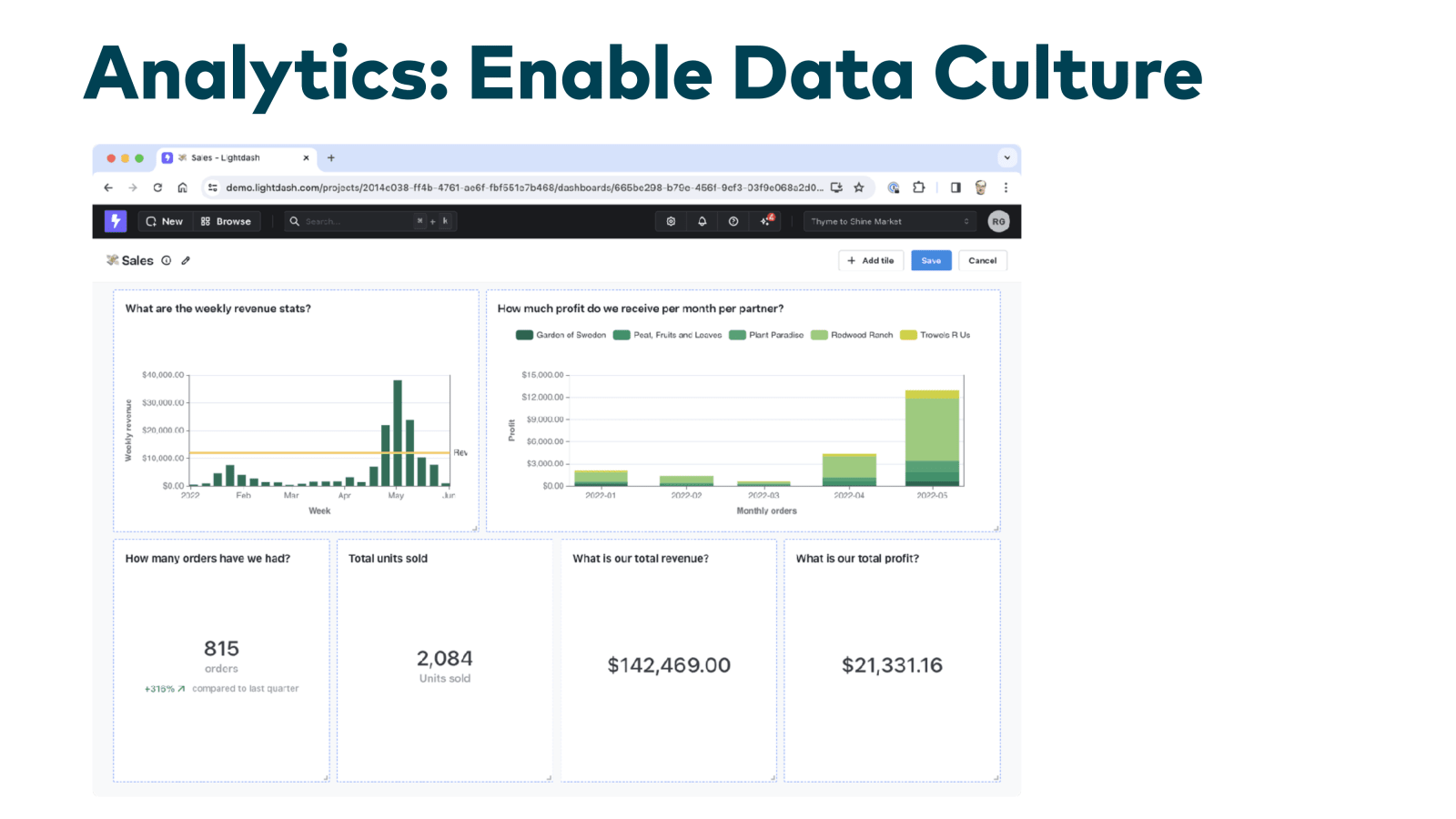Image resolution: width=1456 pixels, height=819 pixels.
Task: Open the notifications bell
Action: point(703,221)
